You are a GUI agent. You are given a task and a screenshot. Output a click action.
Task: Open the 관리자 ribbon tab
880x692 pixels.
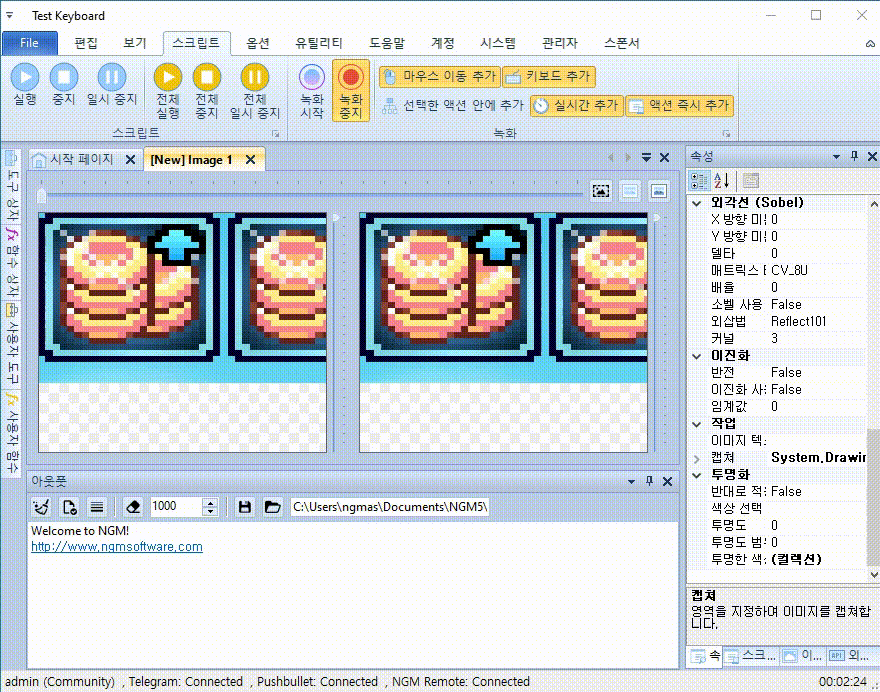click(x=560, y=43)
